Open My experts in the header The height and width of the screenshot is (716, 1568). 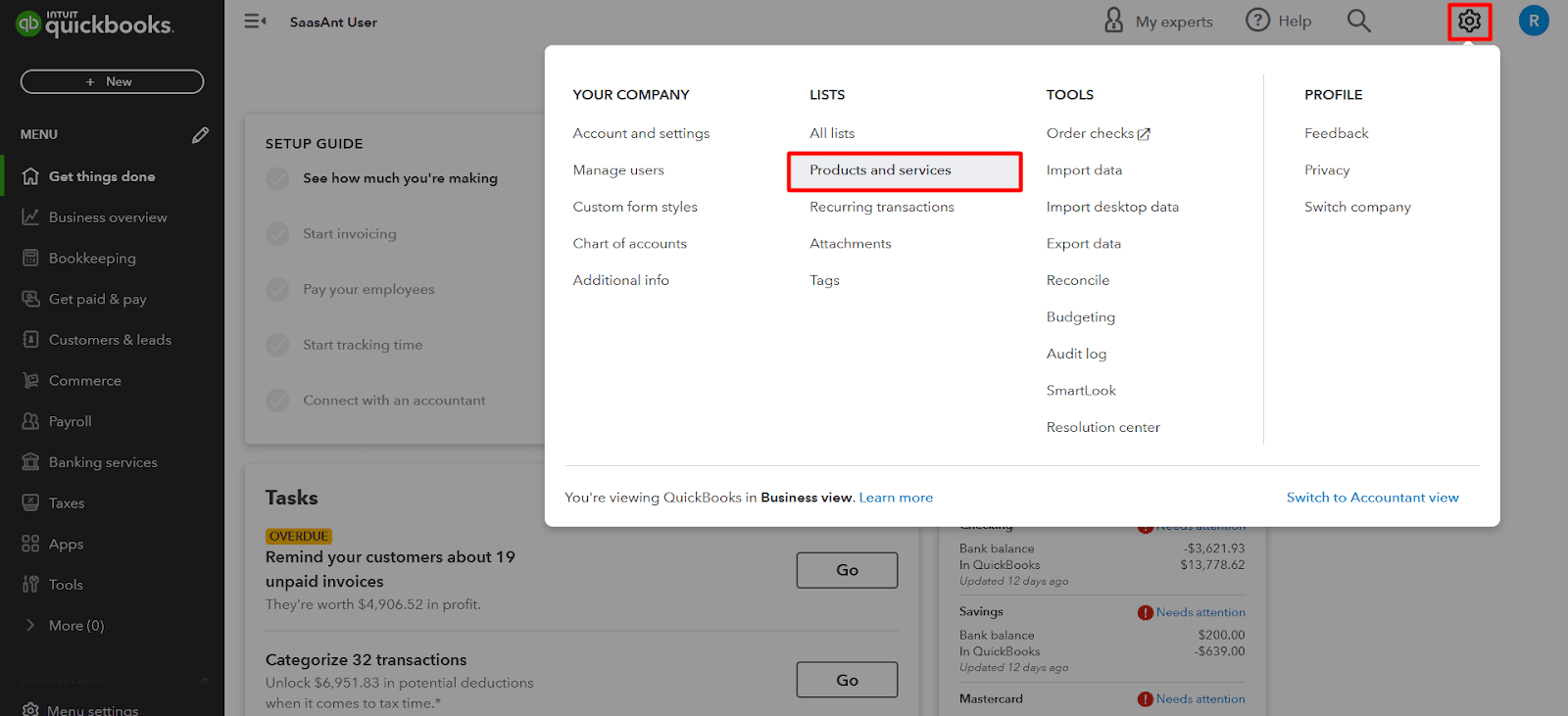(1158, 21)
